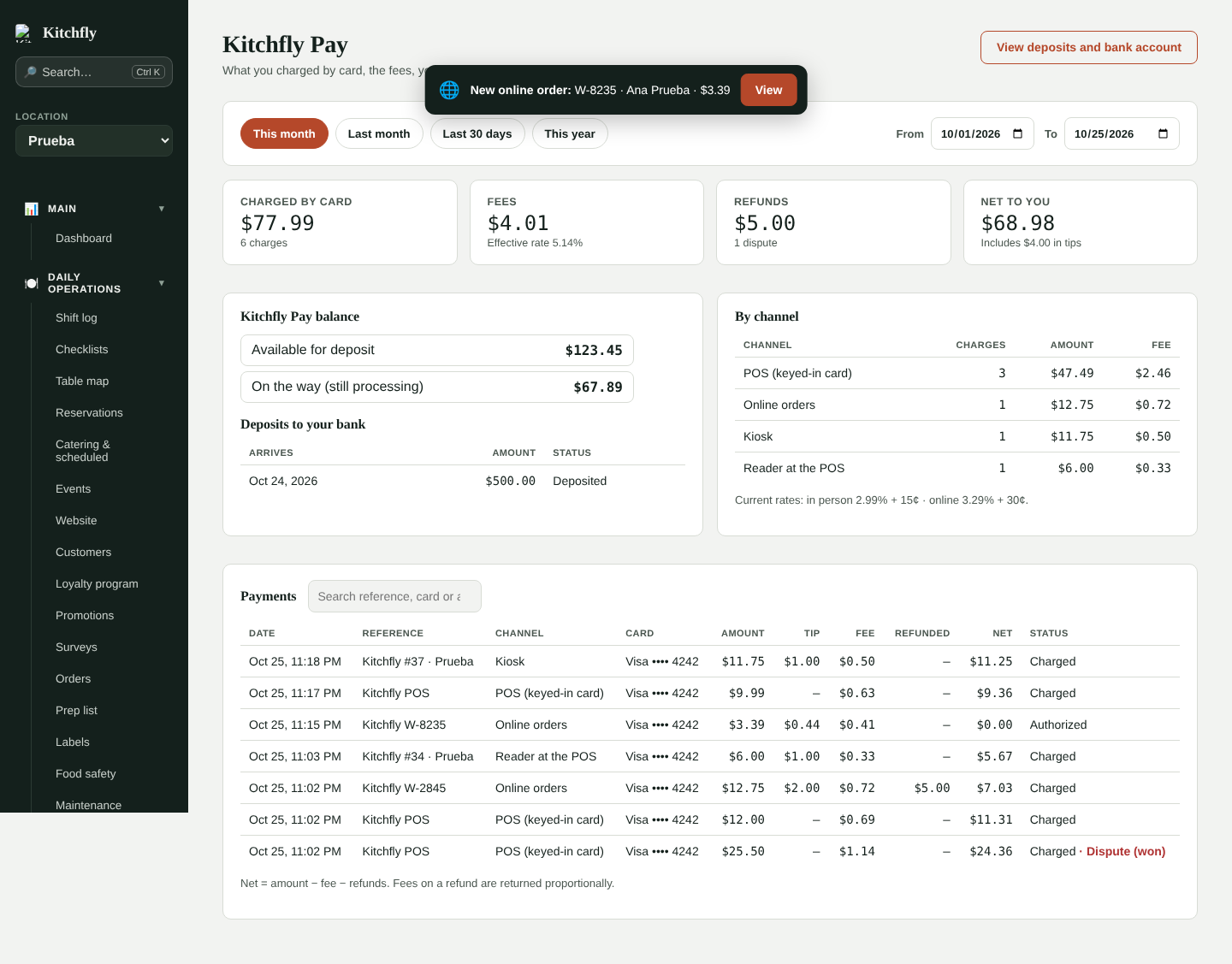This screenshot has height=964, width=1232.
Task: Collapse the Main section arrow
Action: pyautogui.click(x=162, y=209)
